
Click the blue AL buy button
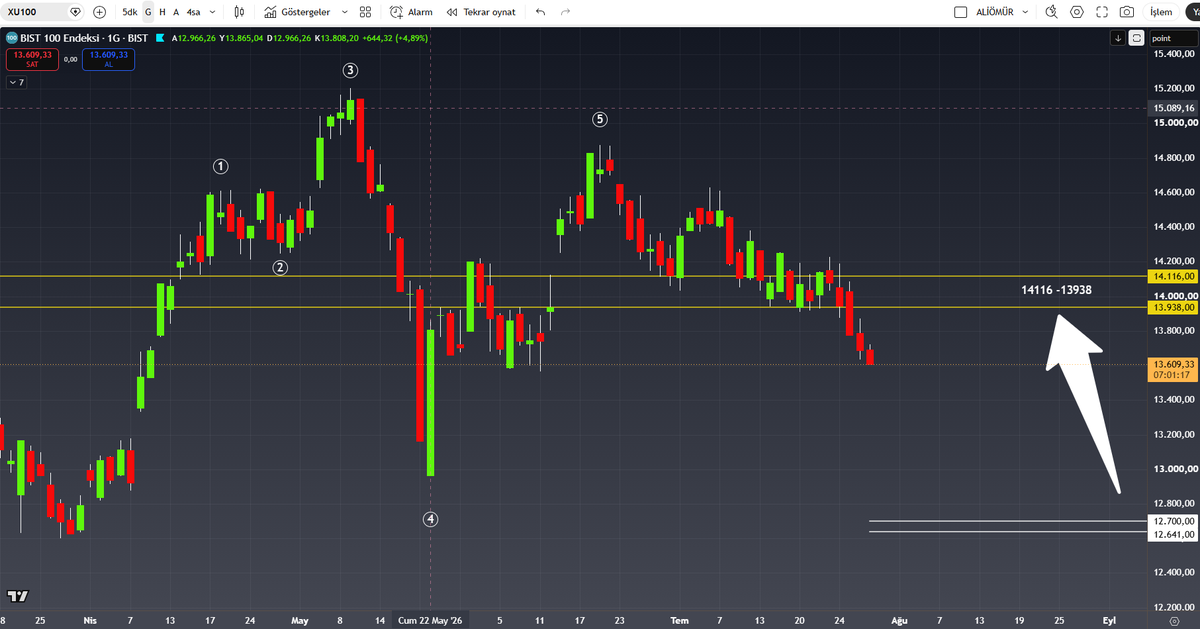pos(109,59)
